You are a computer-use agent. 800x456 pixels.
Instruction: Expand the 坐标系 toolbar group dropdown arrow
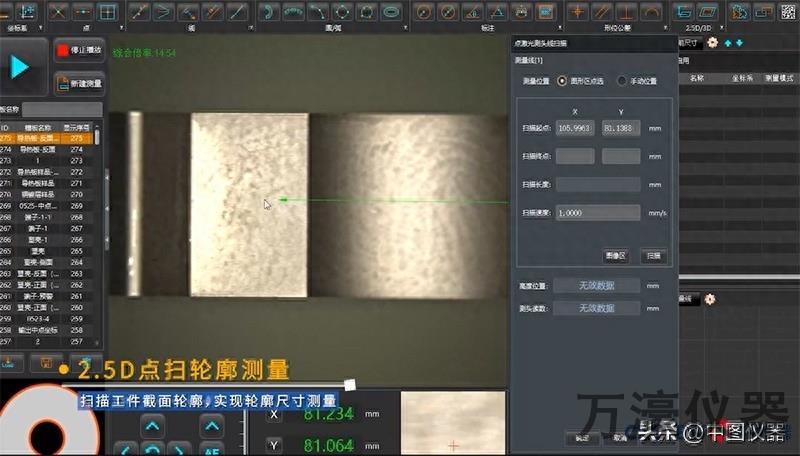(x=41, y=28)
